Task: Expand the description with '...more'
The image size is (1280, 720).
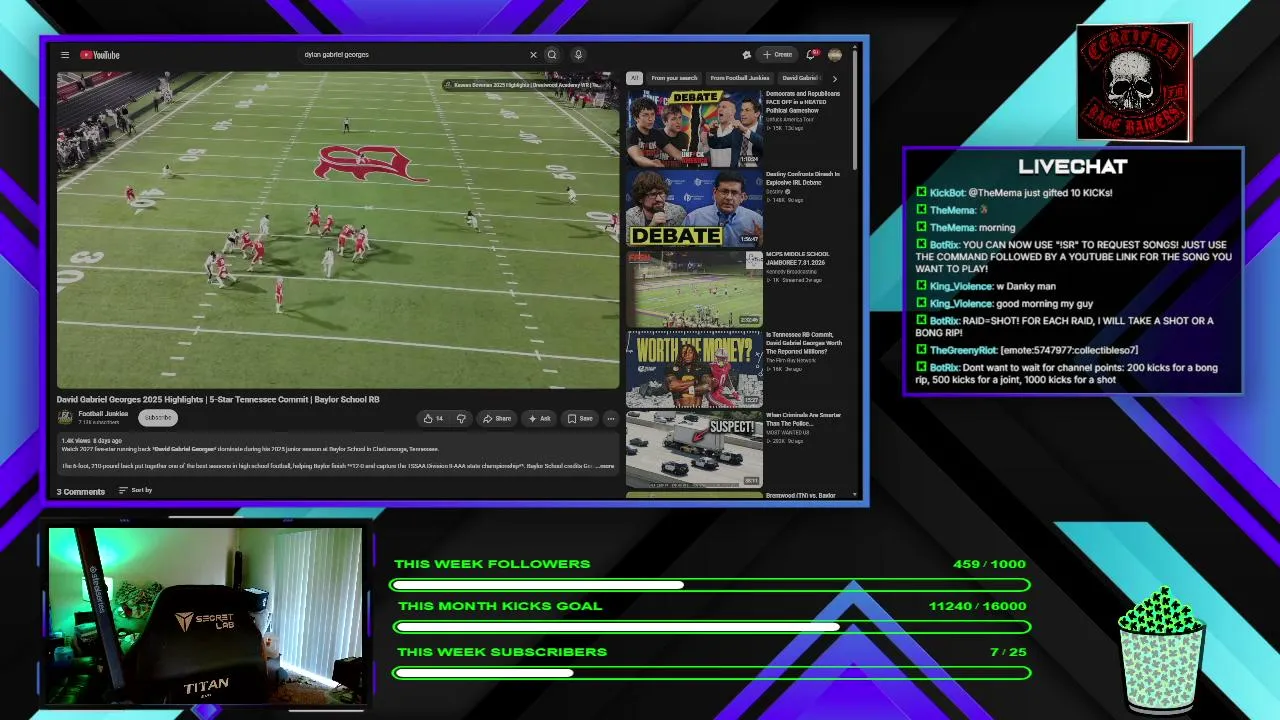Action: (x=605, y=466)
